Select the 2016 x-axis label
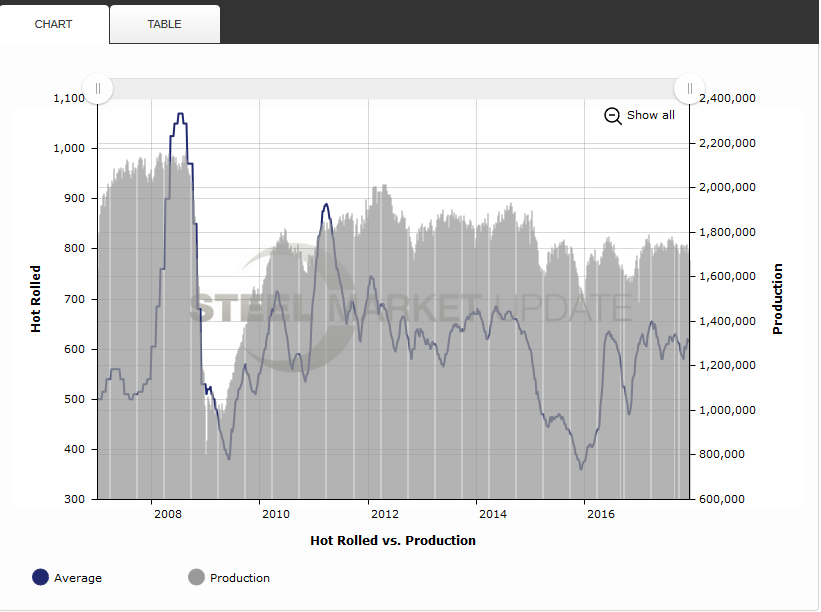This screenshot has height=612, width=821. pyautogui.click(x=600, y=515)
